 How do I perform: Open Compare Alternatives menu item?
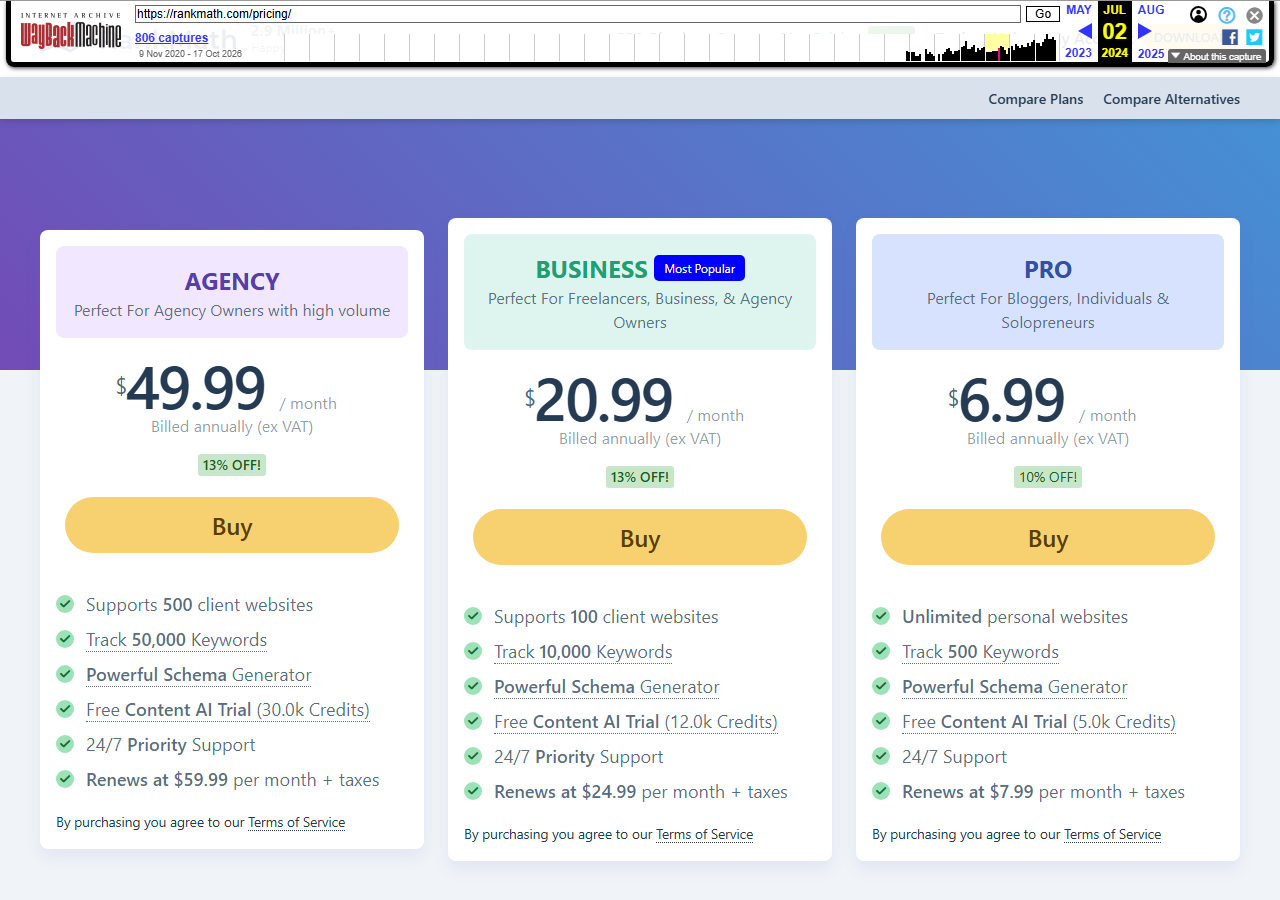coord(1171,99)
